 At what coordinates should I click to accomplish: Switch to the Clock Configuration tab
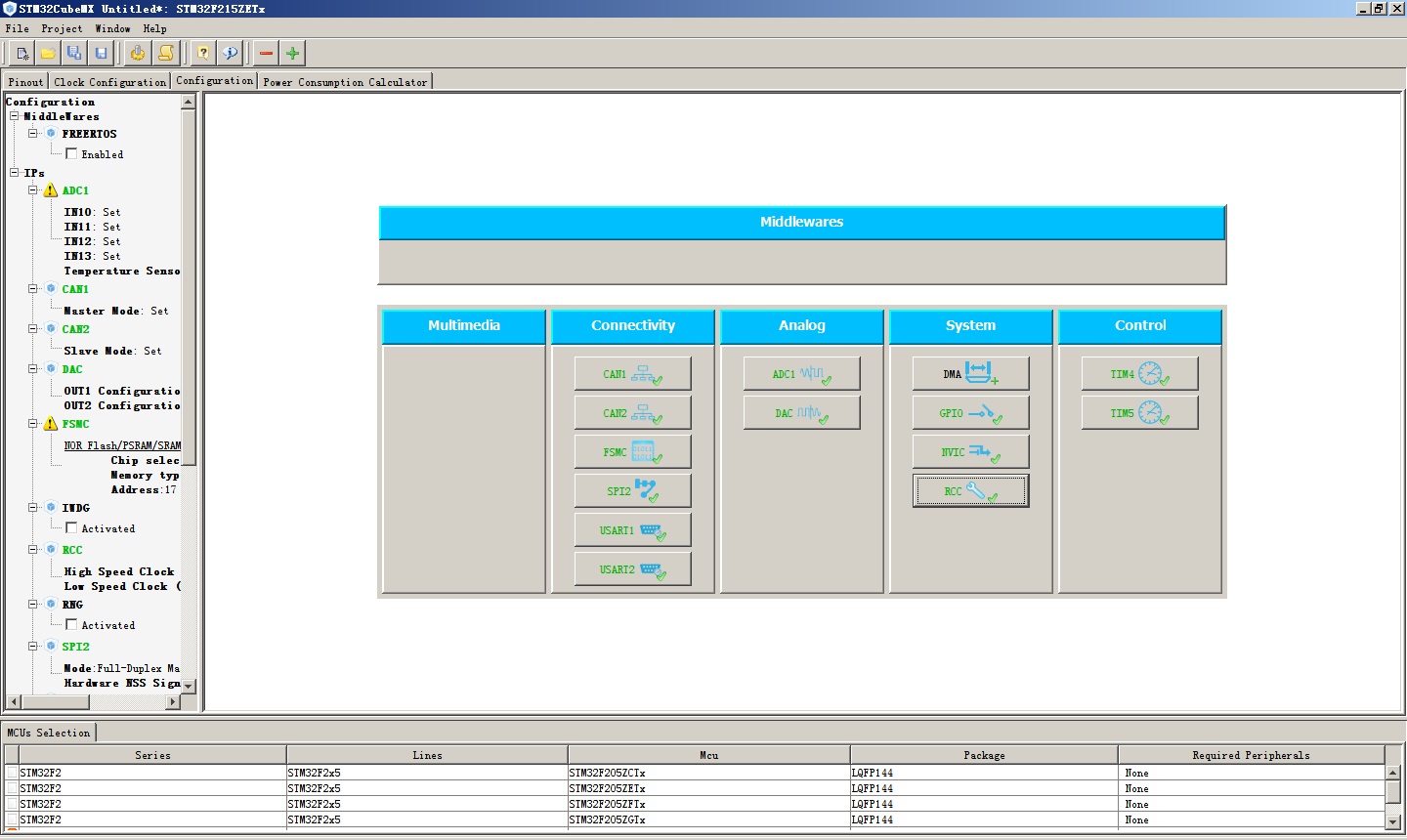point(110,82)
